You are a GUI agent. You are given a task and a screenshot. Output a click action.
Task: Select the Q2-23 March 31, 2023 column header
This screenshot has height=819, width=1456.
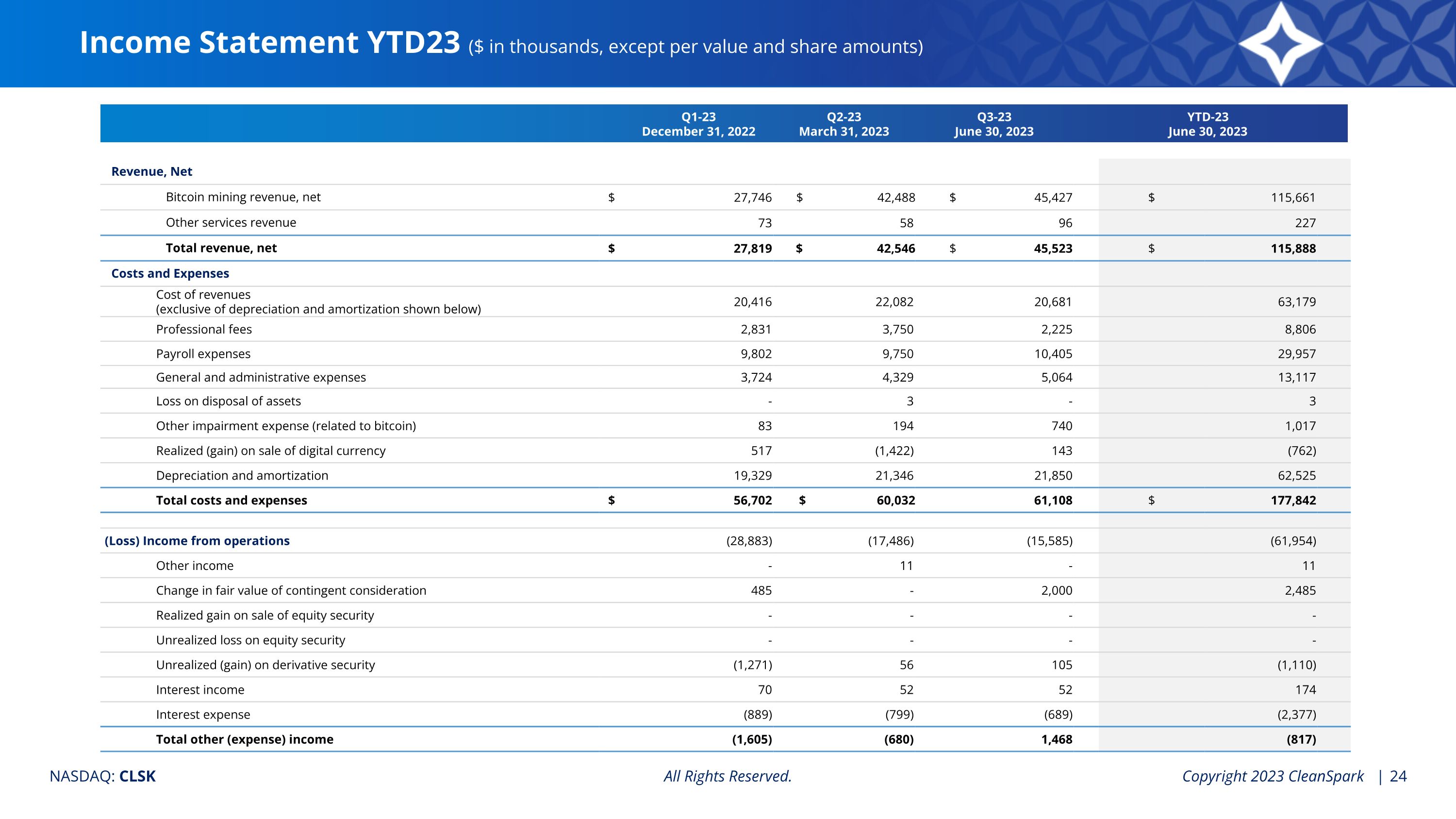844,124
